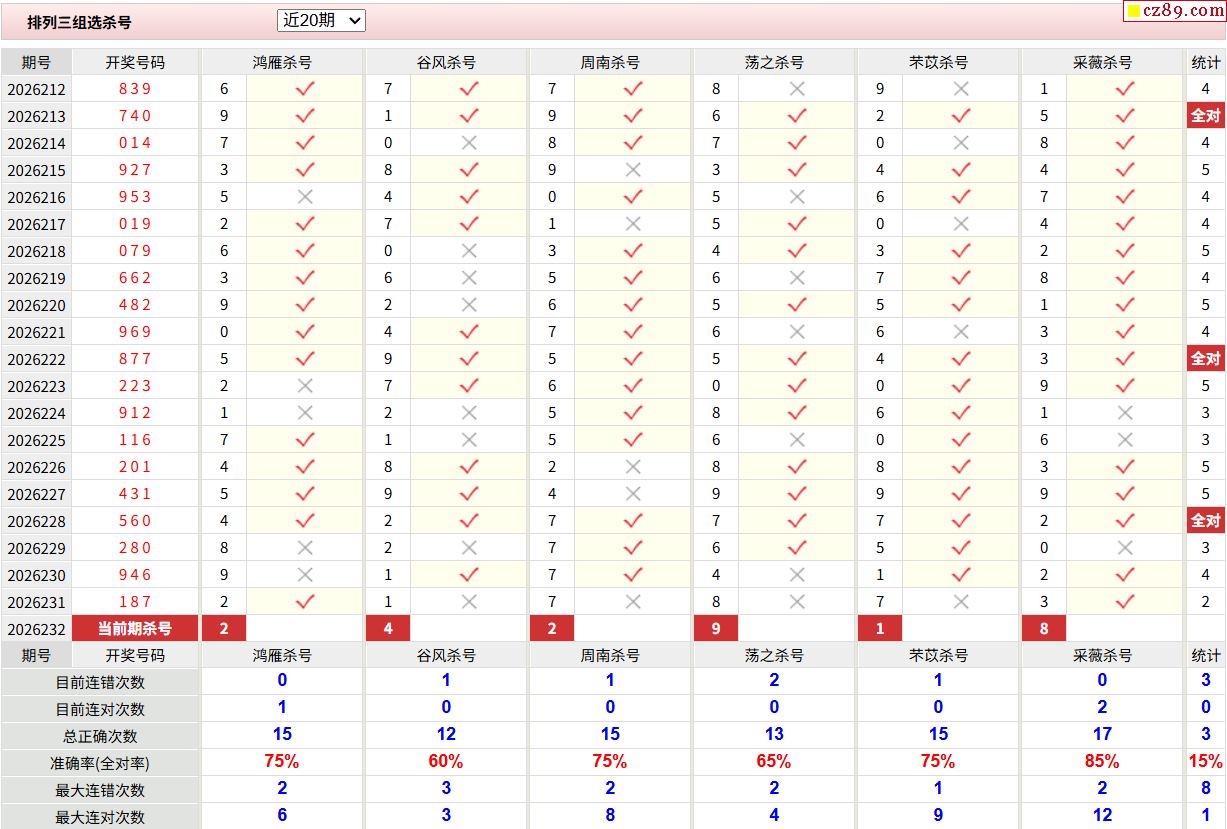Select the 当前期杀号 red label cell
The height and width of the screenshot is (829, 1227).
(x=135, y=628)
